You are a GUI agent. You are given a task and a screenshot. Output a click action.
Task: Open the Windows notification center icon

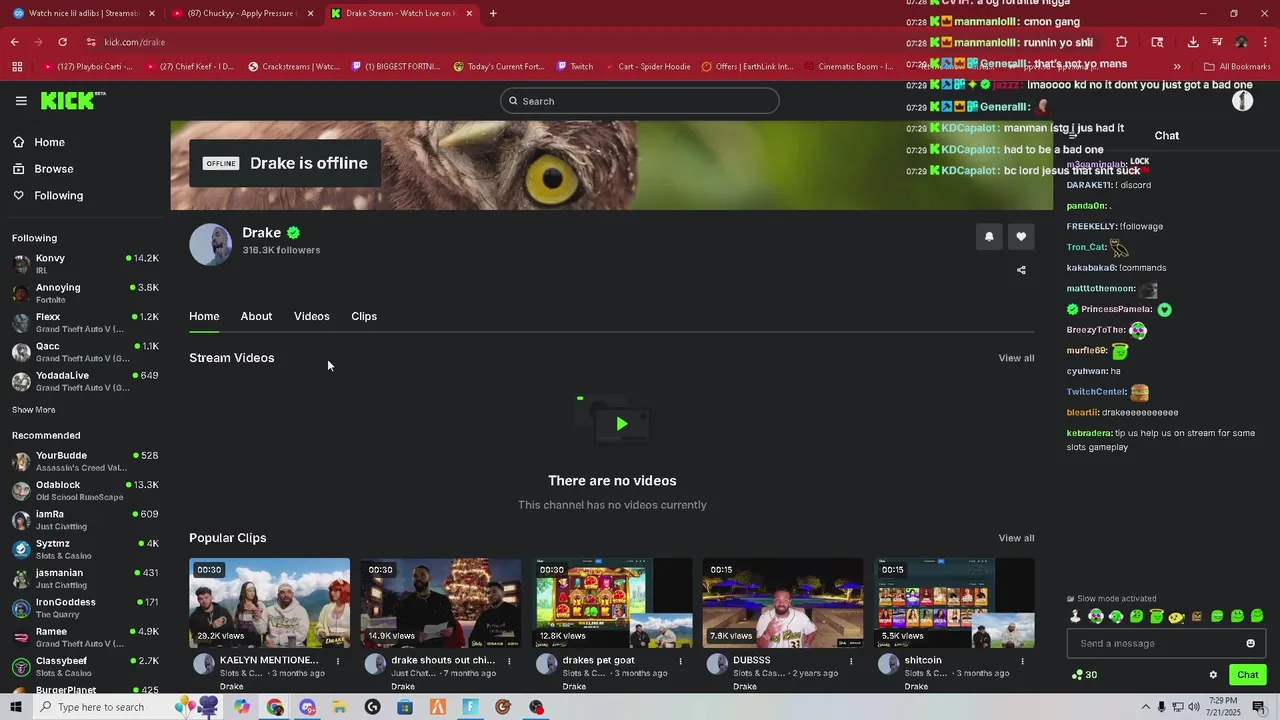click(1259, 707)
